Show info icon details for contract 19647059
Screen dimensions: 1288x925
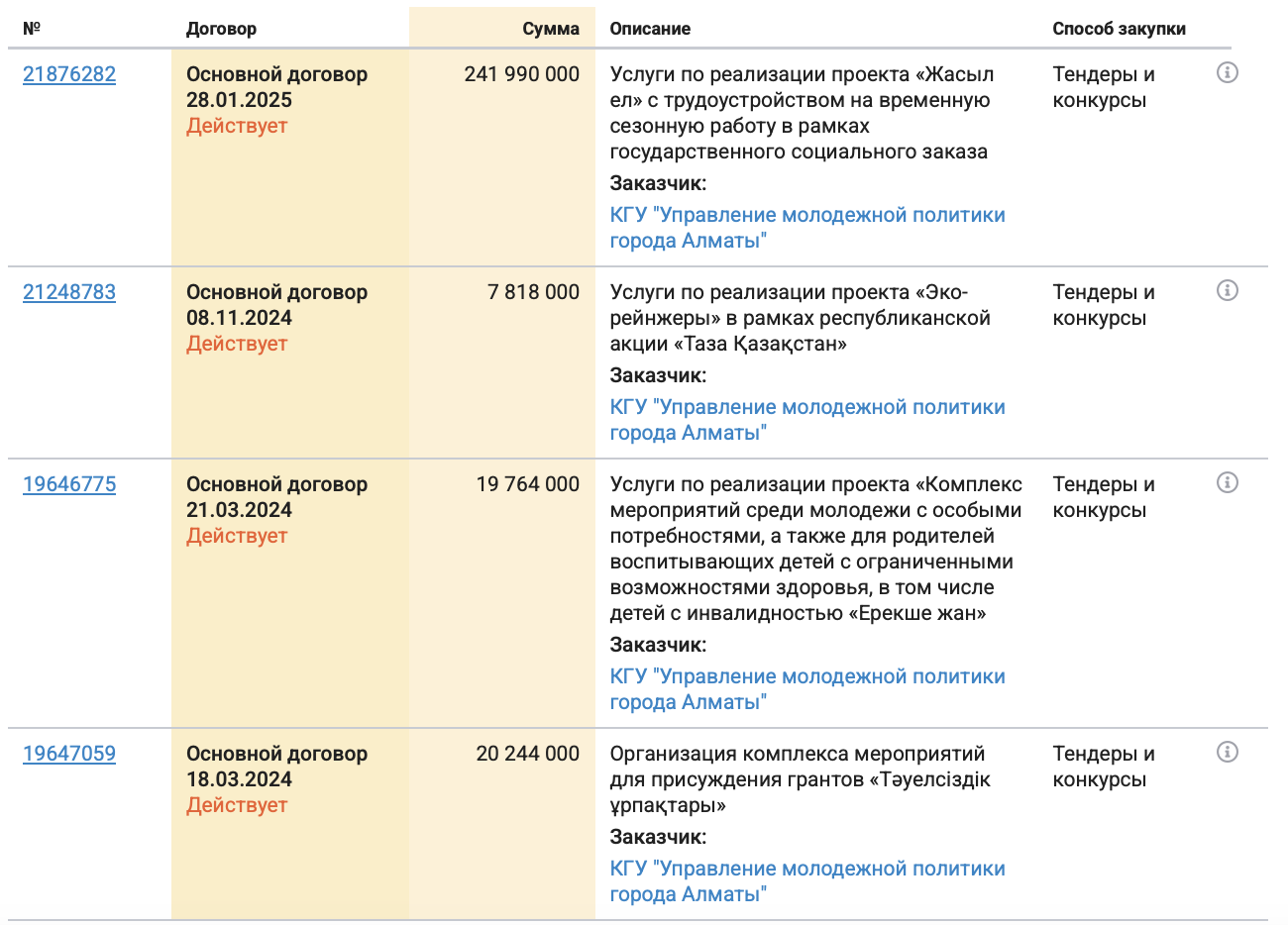1227,752
